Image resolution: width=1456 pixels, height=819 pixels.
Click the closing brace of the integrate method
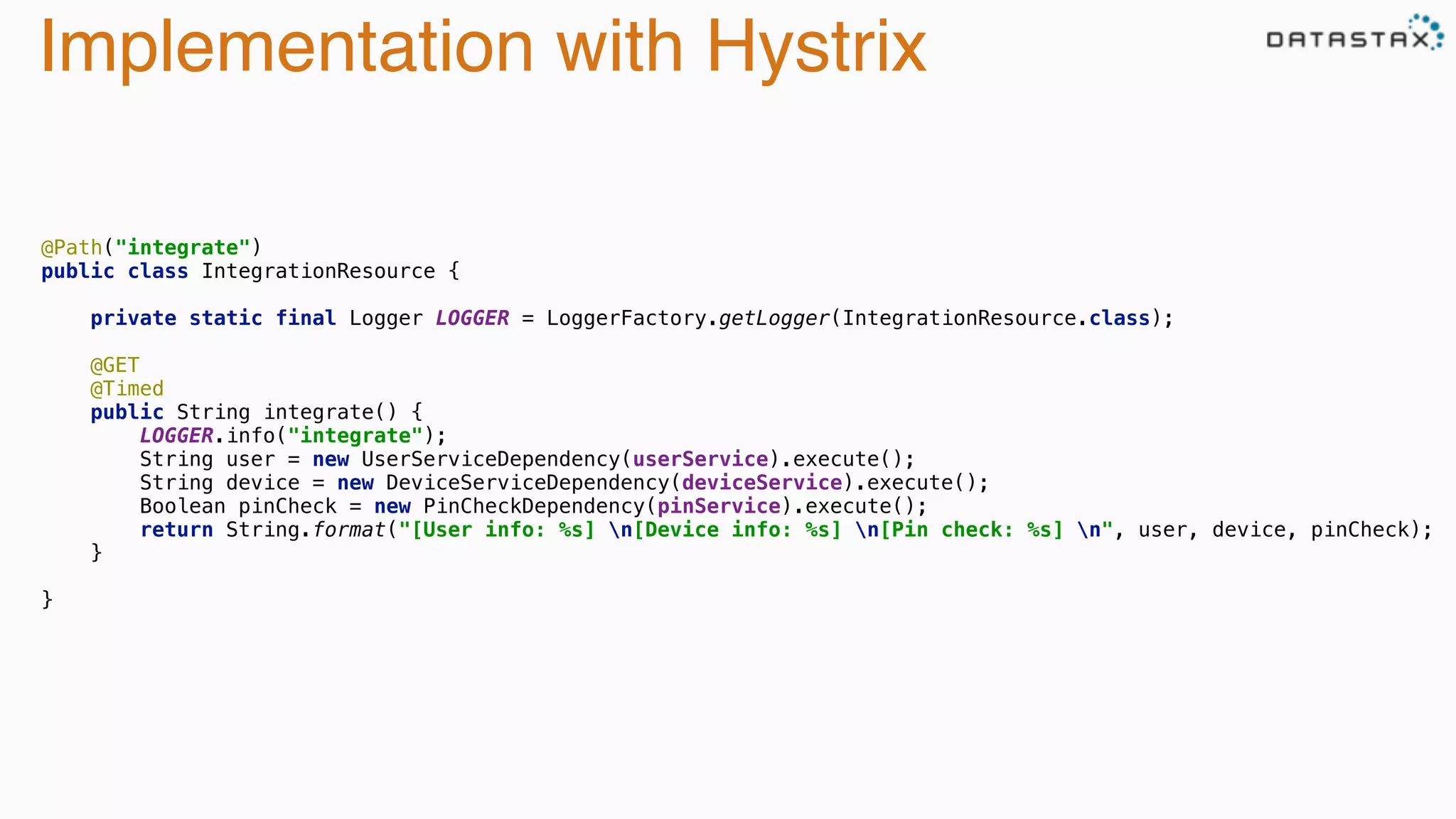coord(97,552)
